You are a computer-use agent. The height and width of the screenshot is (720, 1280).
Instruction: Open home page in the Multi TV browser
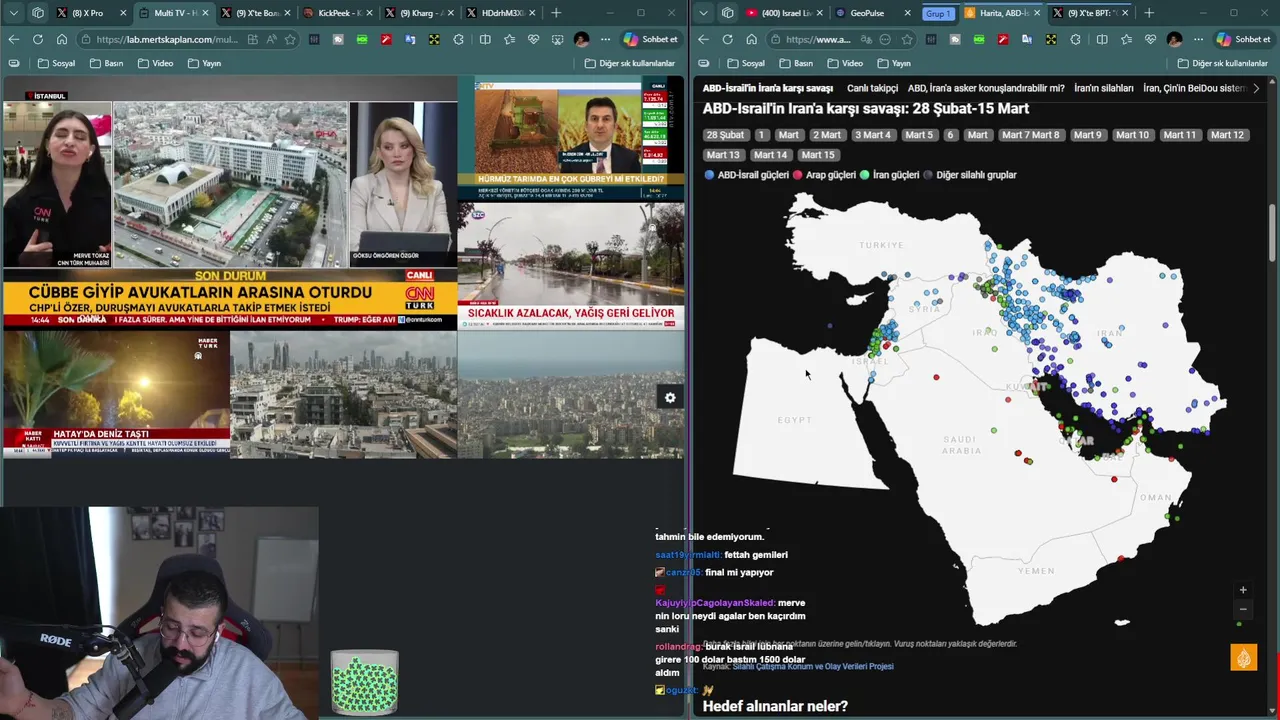(62, 39)
